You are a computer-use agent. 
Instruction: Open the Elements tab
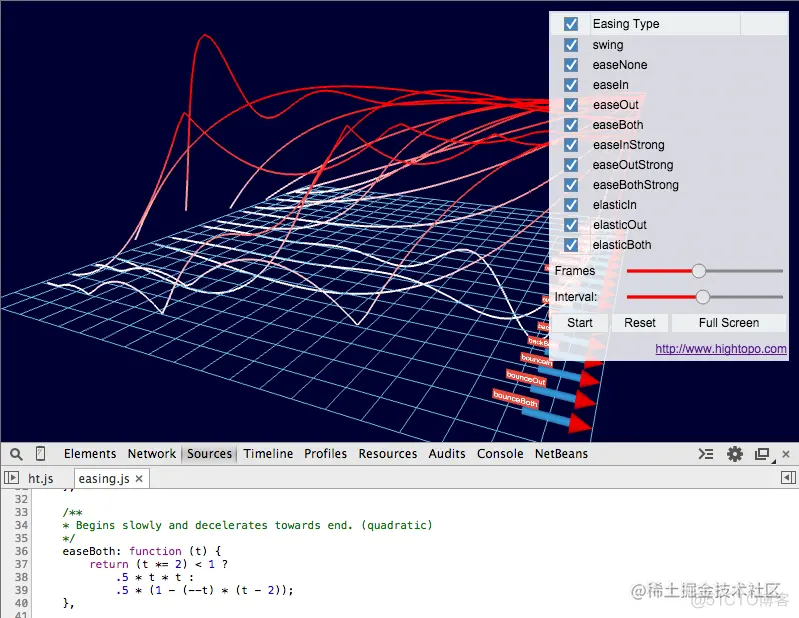click(90, 453)
